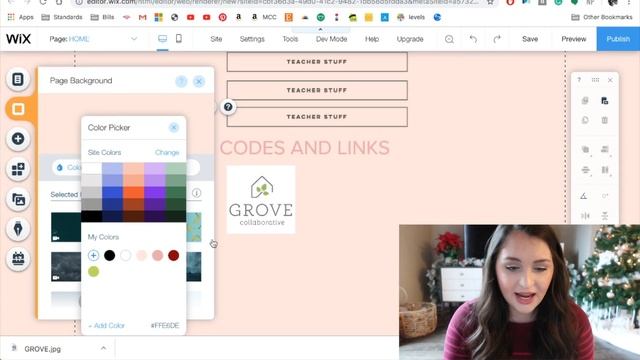The height and width of the screenshot is (360, 640).
Task: Open the Media sidebar icon
Action: [18, 199]
